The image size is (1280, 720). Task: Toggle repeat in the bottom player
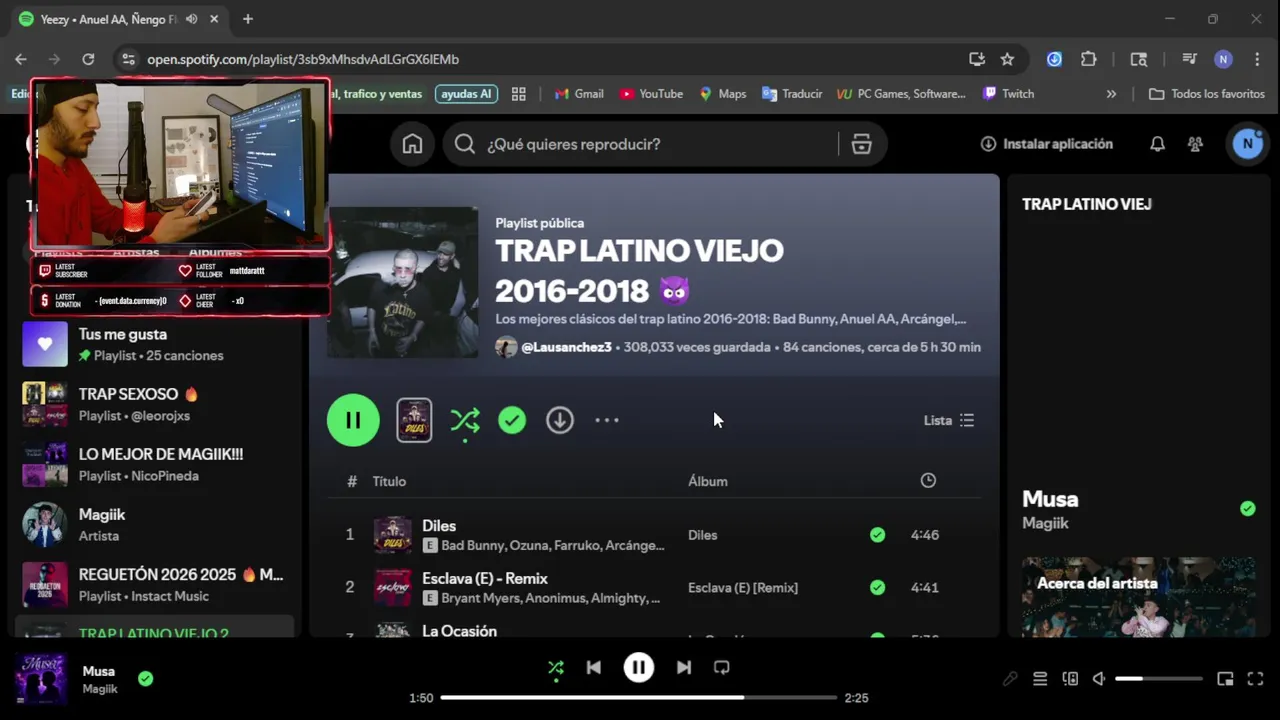click(722, 667)
